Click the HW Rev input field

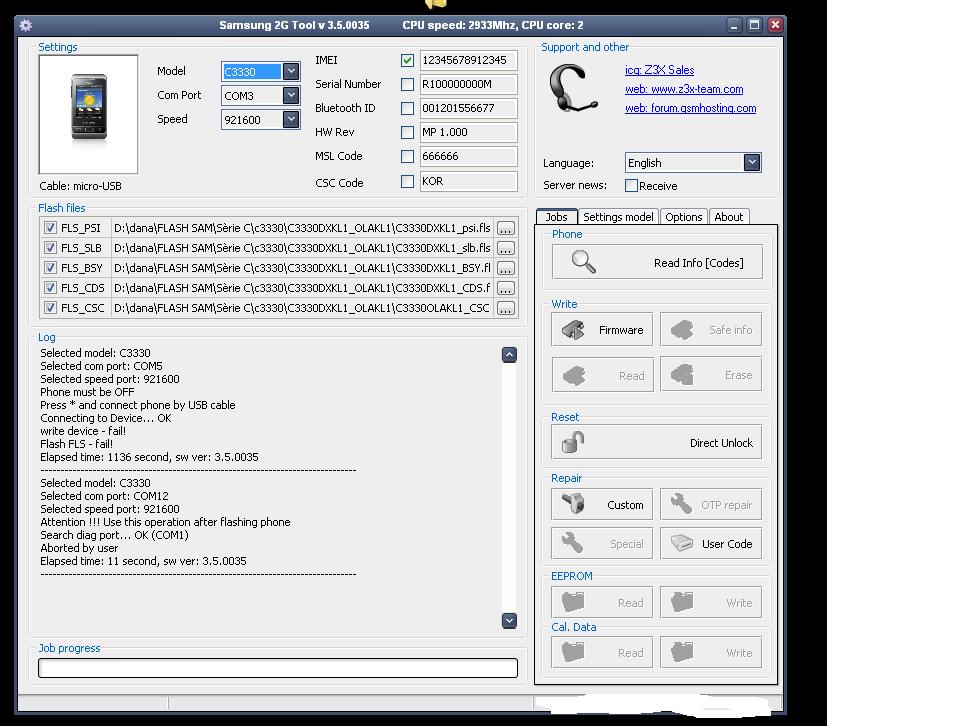pyautogui.click(x=468, y=132)
